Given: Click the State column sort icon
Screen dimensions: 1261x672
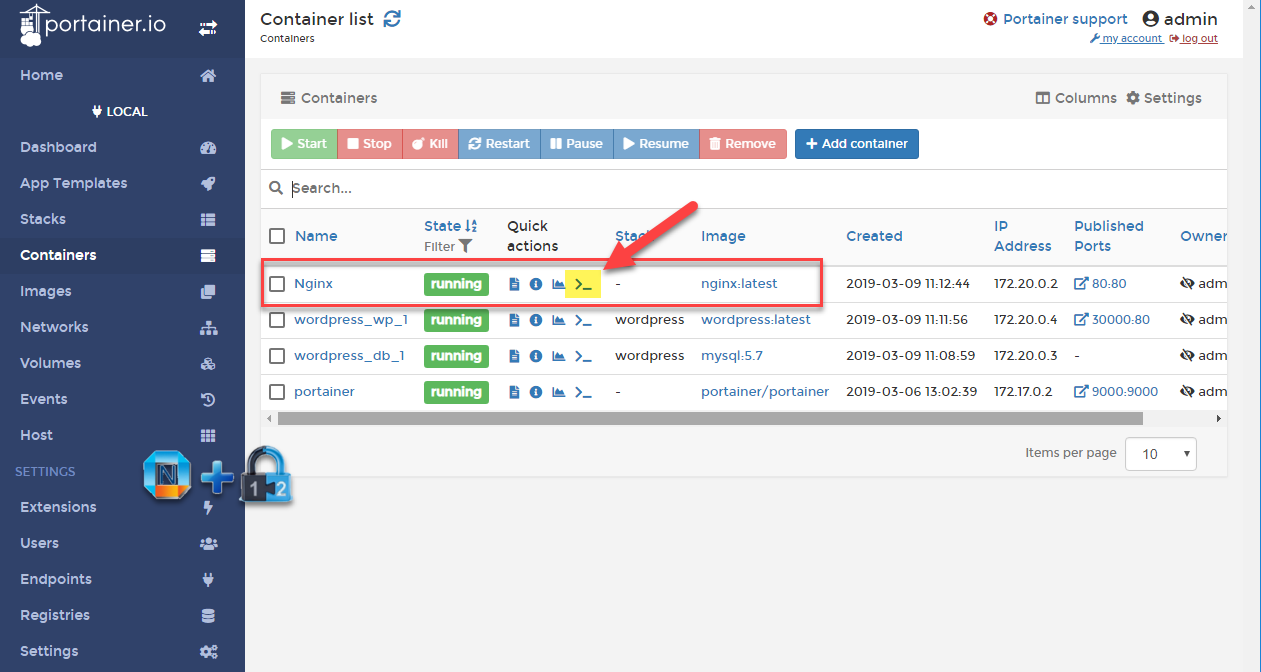Looking at the screenshot, I should click(472, 226).
